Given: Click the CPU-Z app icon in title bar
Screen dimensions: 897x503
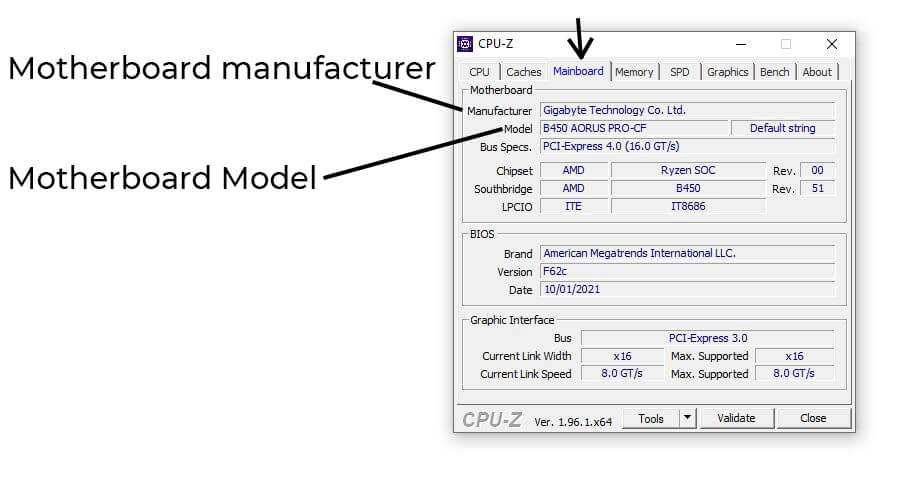Looking at the screenshot, I should click(465, 44).
